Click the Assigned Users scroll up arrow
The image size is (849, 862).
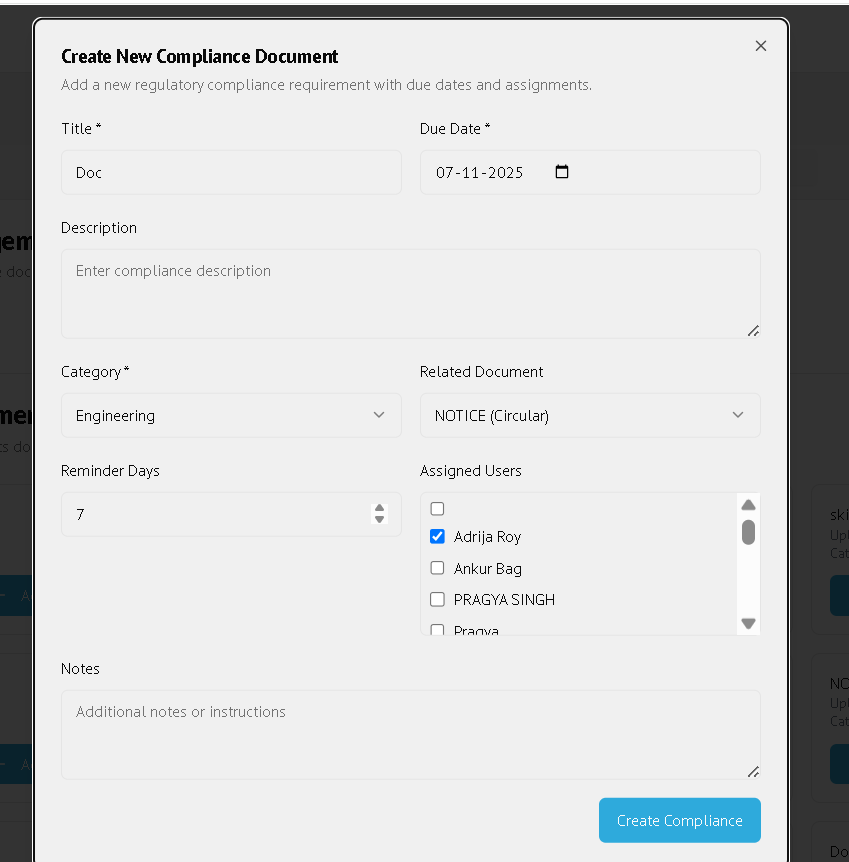coord(748,505)
